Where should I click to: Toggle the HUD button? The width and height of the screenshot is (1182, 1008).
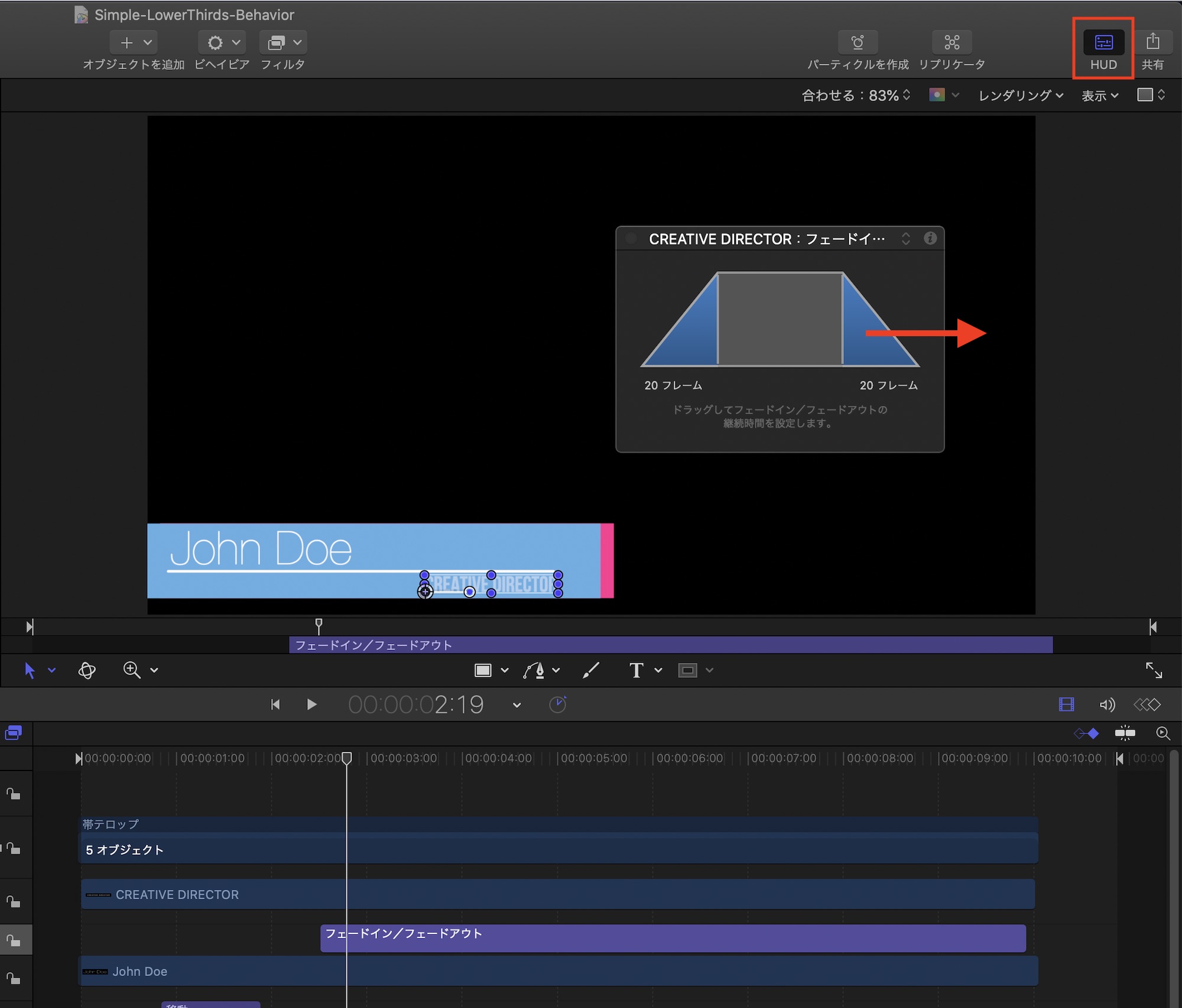[1103, 43]
